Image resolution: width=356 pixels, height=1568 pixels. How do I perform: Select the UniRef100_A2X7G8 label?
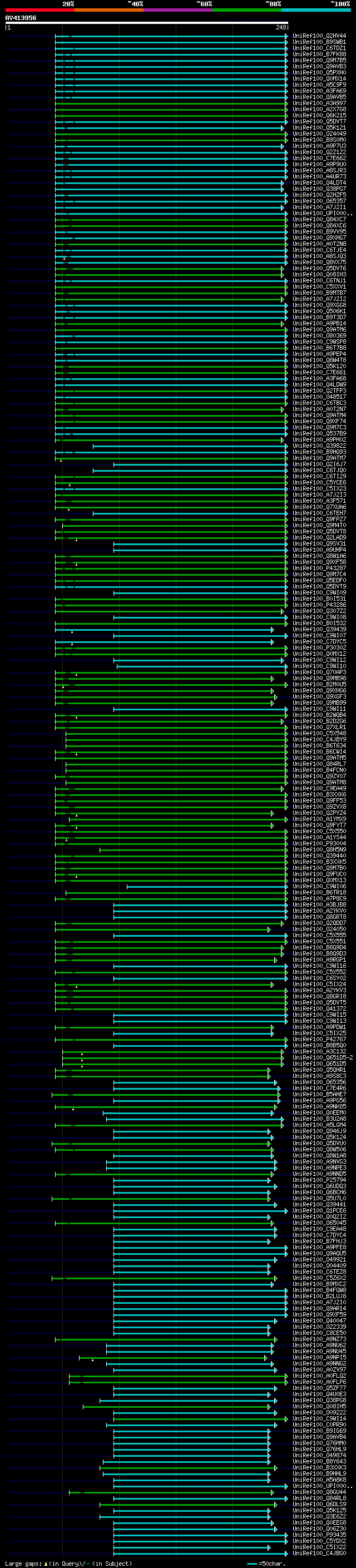(319, 110)
